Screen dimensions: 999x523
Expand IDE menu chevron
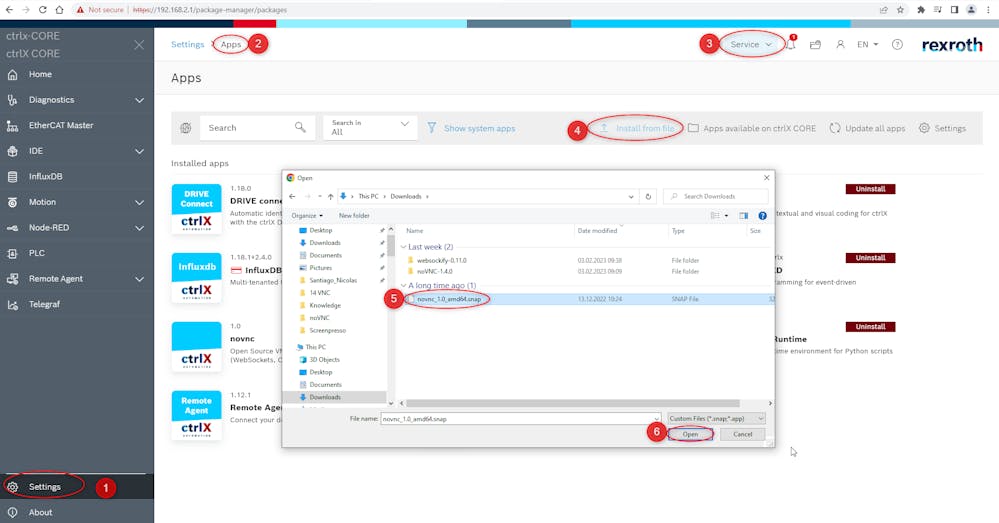[x=140, y=151]
